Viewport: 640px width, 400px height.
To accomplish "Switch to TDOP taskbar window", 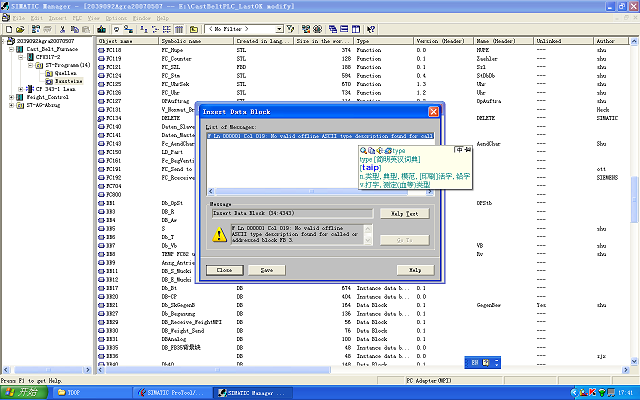I will [92, 393].
